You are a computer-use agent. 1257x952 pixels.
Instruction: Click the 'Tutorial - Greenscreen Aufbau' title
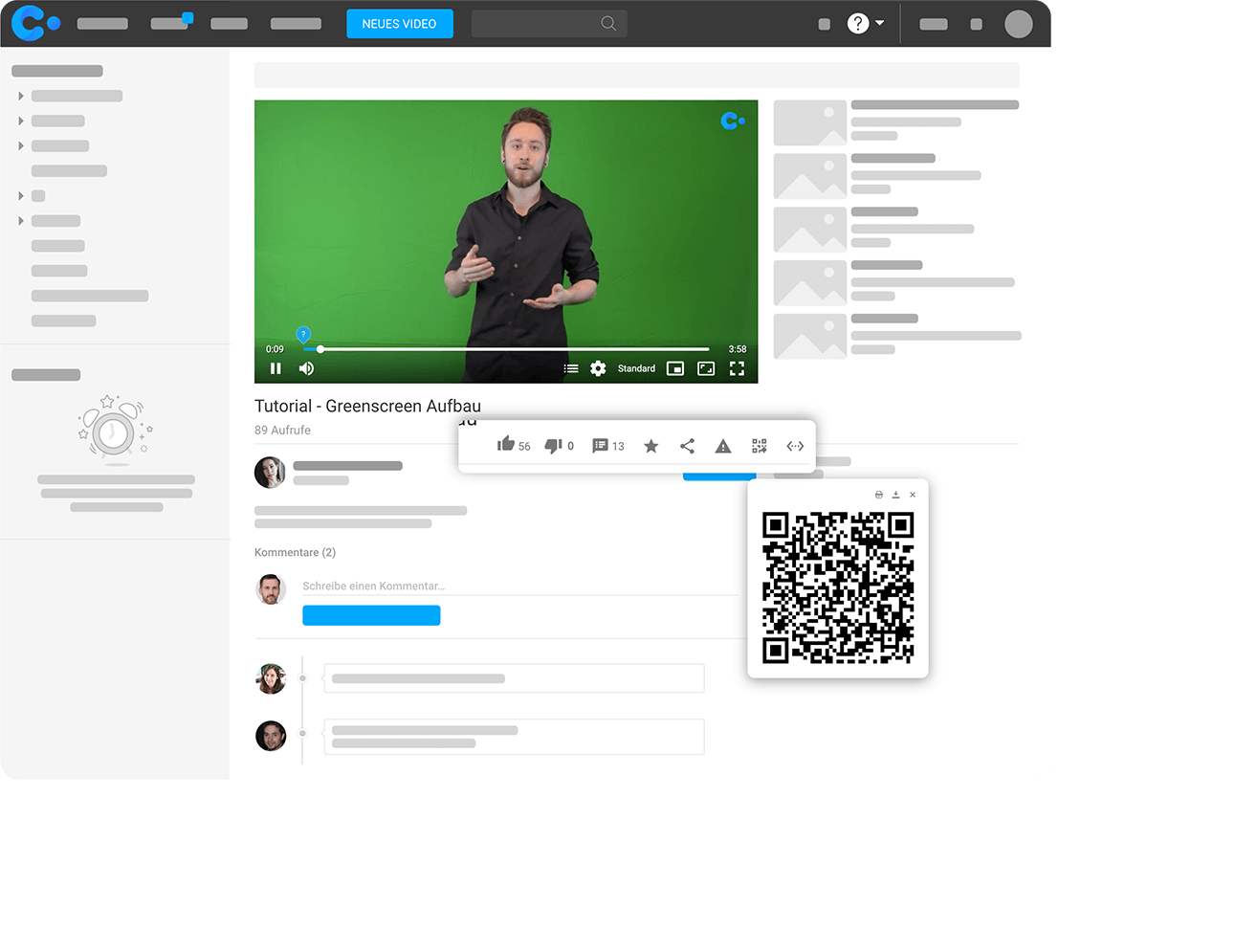point(367,406)
